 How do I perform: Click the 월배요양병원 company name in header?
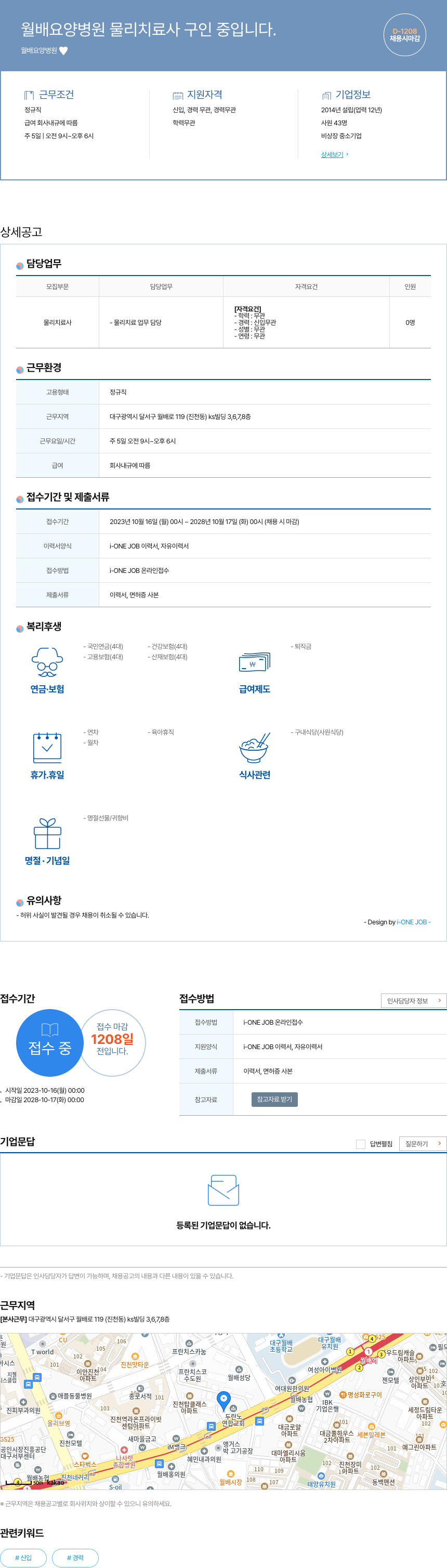point(38,50)
